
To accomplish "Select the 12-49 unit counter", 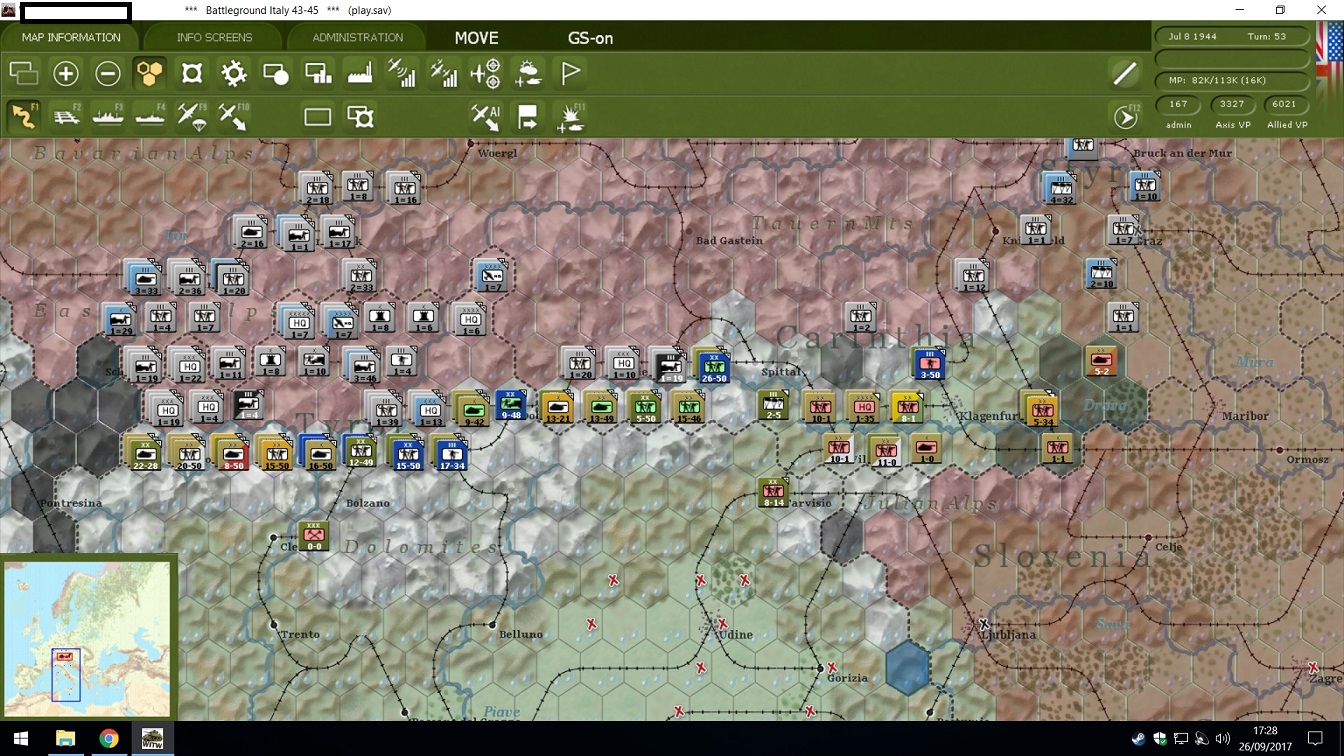I will [361, 451].
